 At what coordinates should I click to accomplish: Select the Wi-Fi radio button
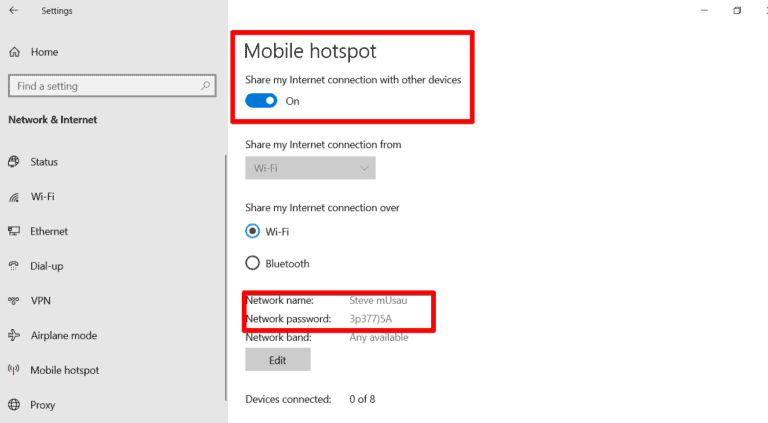252,231
